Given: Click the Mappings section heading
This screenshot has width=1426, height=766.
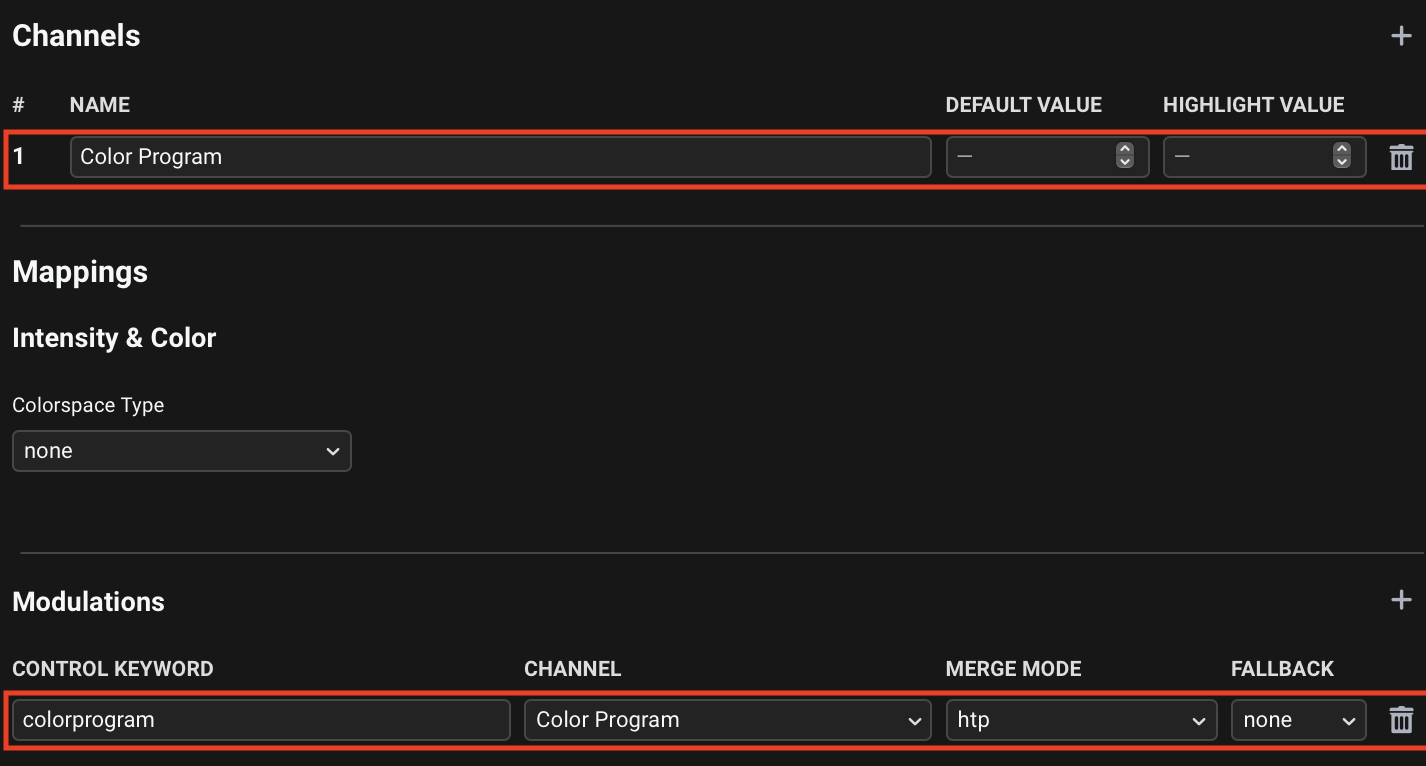Looking at the screenshot, I should click(x=80, y=272).
